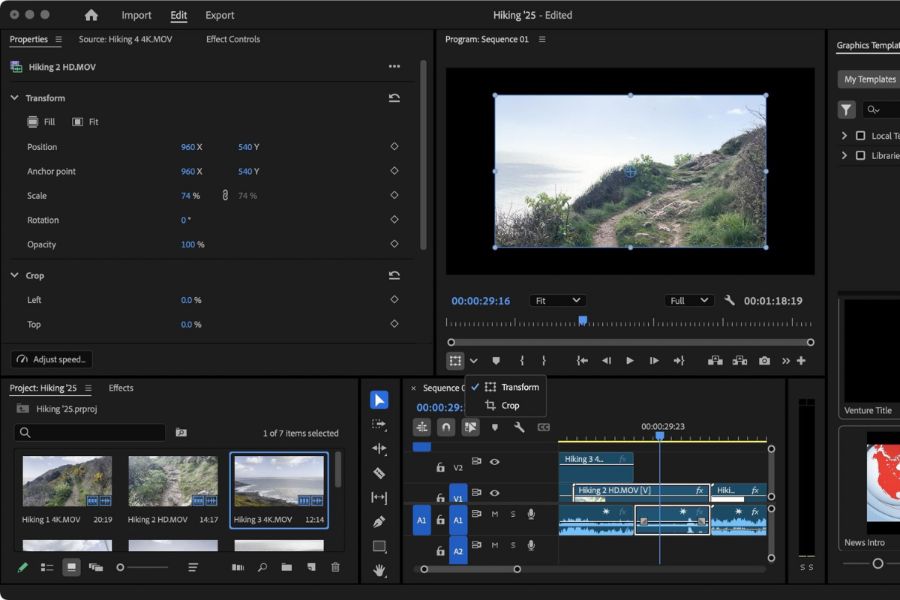Toggle Scale constrain proportions link
The image size is (900, 600).
tap(225, 195)
